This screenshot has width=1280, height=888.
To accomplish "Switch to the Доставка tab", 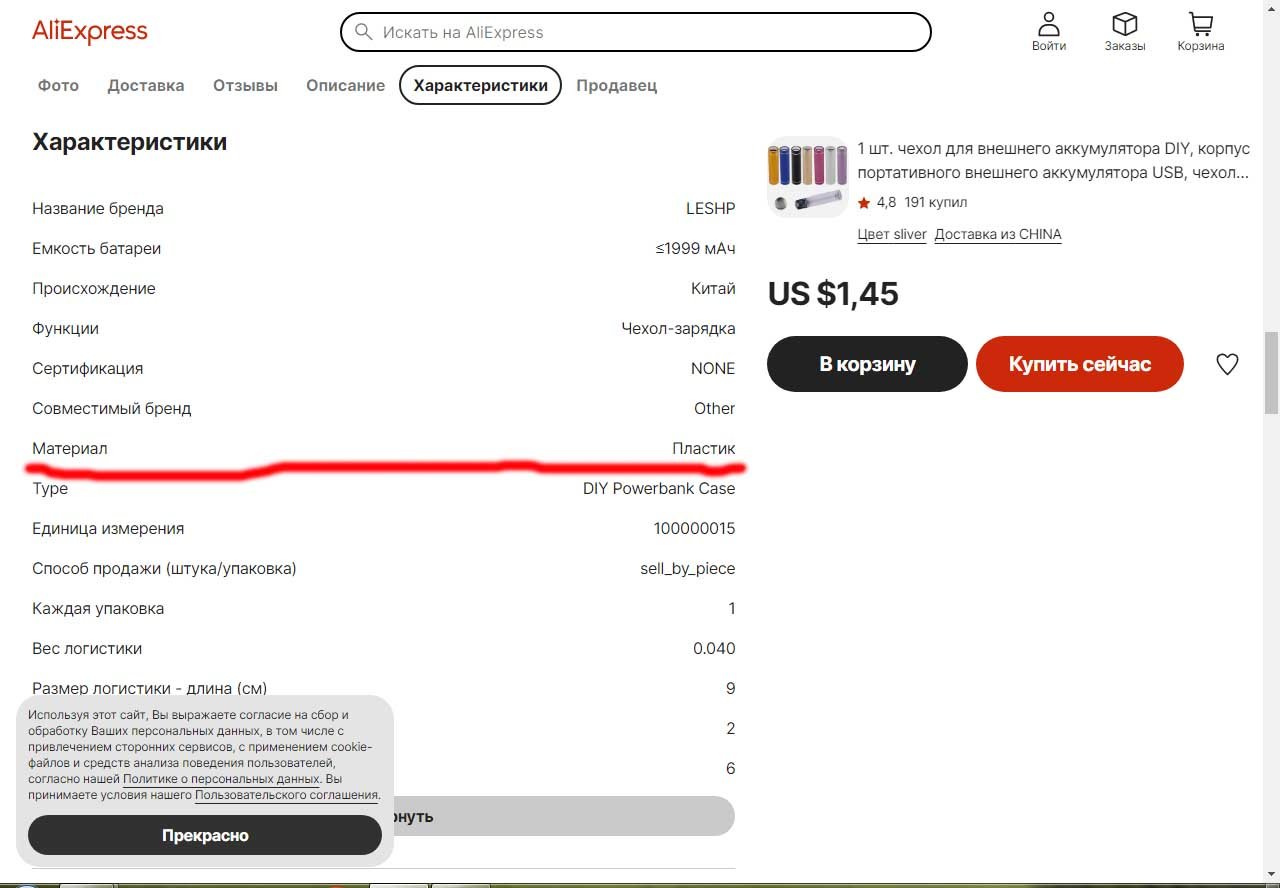I will coord(146,85).
